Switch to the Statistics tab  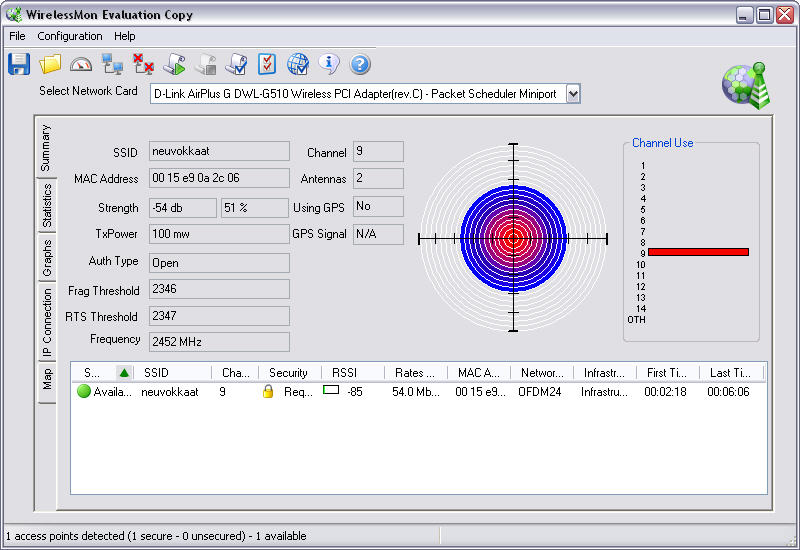coord(46,206)
